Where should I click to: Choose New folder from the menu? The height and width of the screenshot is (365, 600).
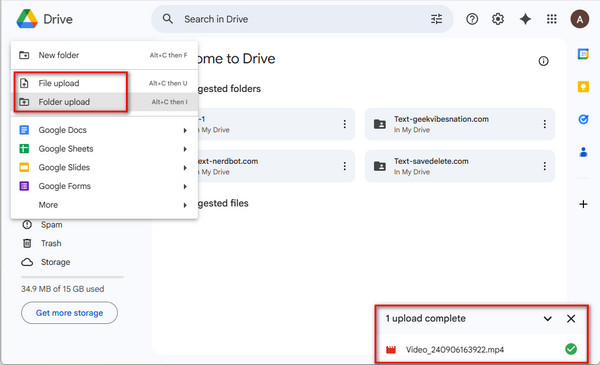(x=104, y=55)
